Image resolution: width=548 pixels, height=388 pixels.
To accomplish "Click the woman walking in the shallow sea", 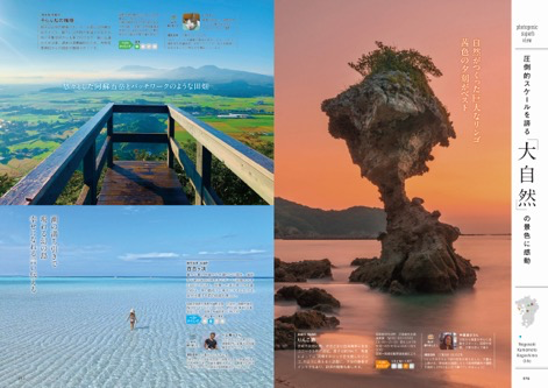I will coord(132,319).
